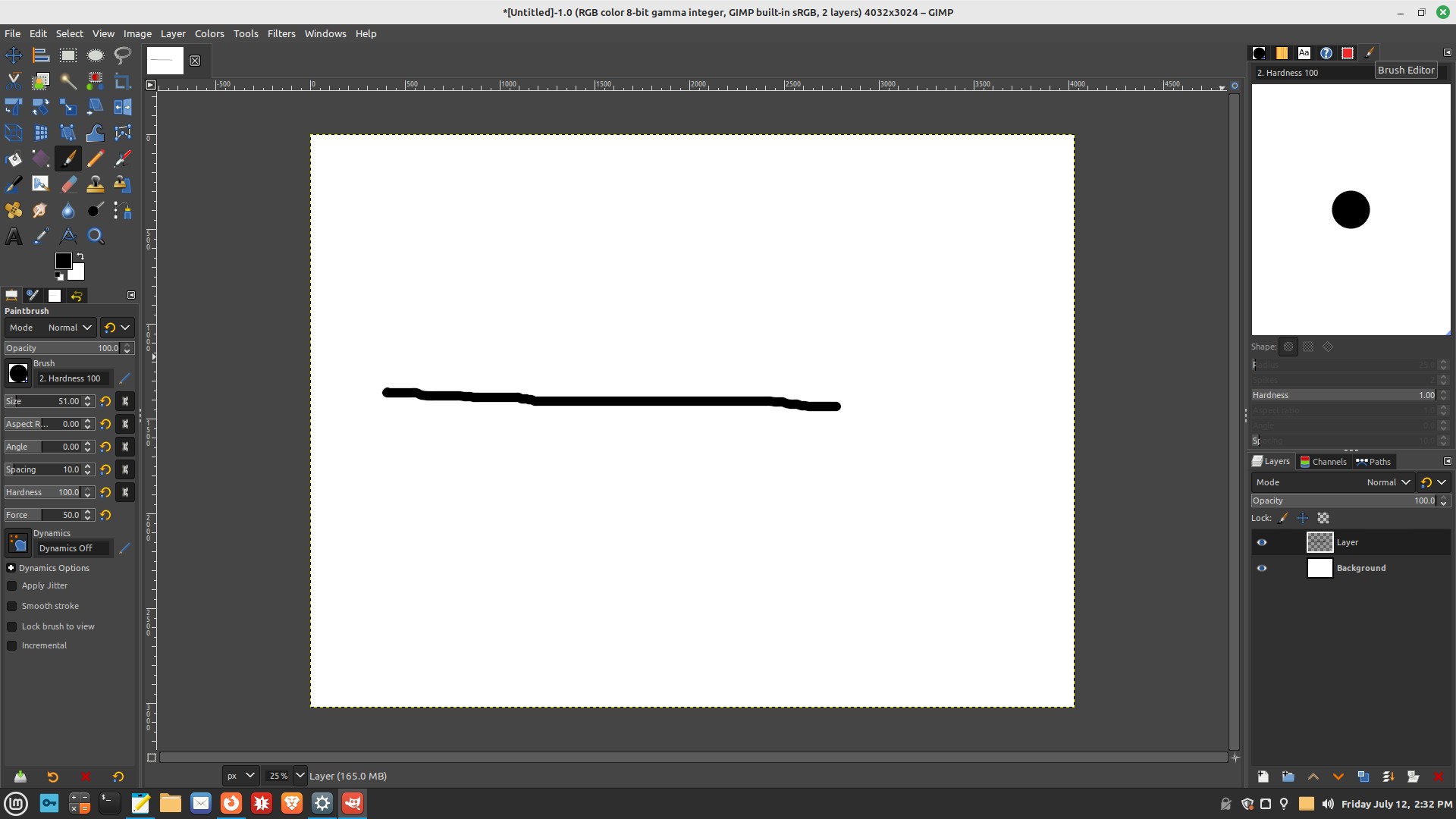Activate the Bucket Fill tool
This screenshot has height=819, width=1456.
coord(14,158)
